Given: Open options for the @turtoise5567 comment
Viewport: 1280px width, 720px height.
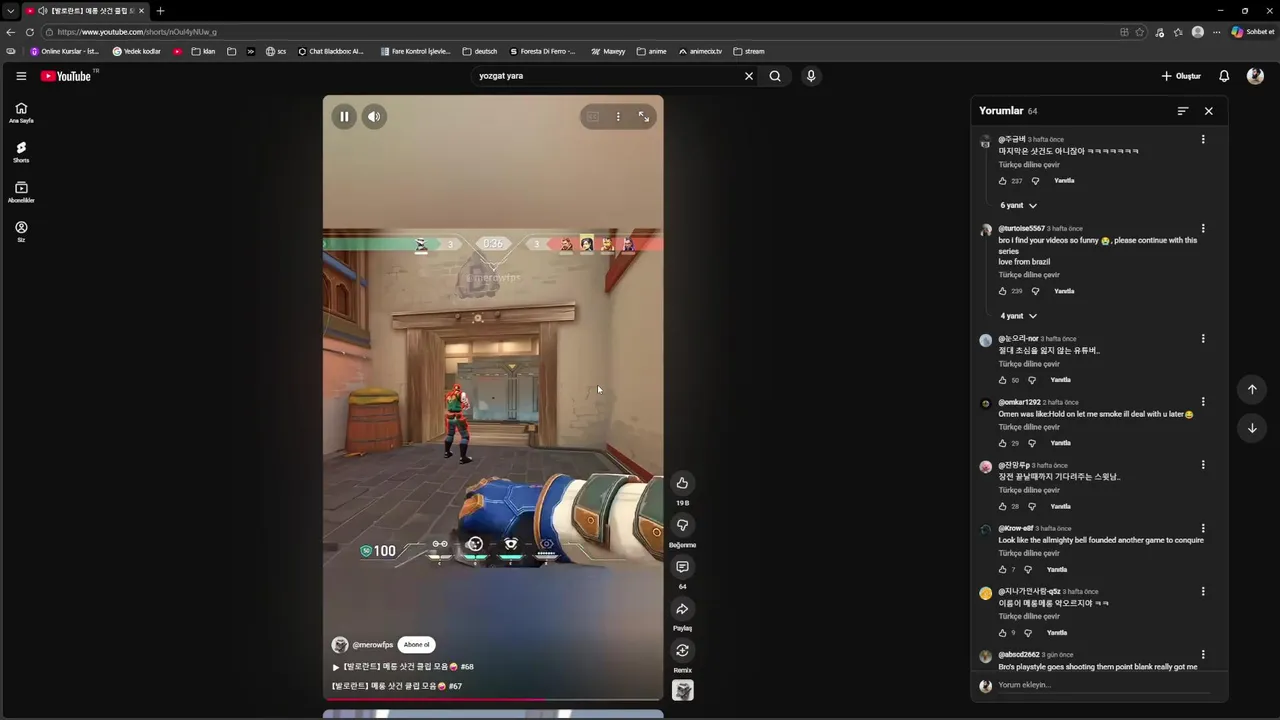Looking at the screenshot, I should pos(1203,229).
